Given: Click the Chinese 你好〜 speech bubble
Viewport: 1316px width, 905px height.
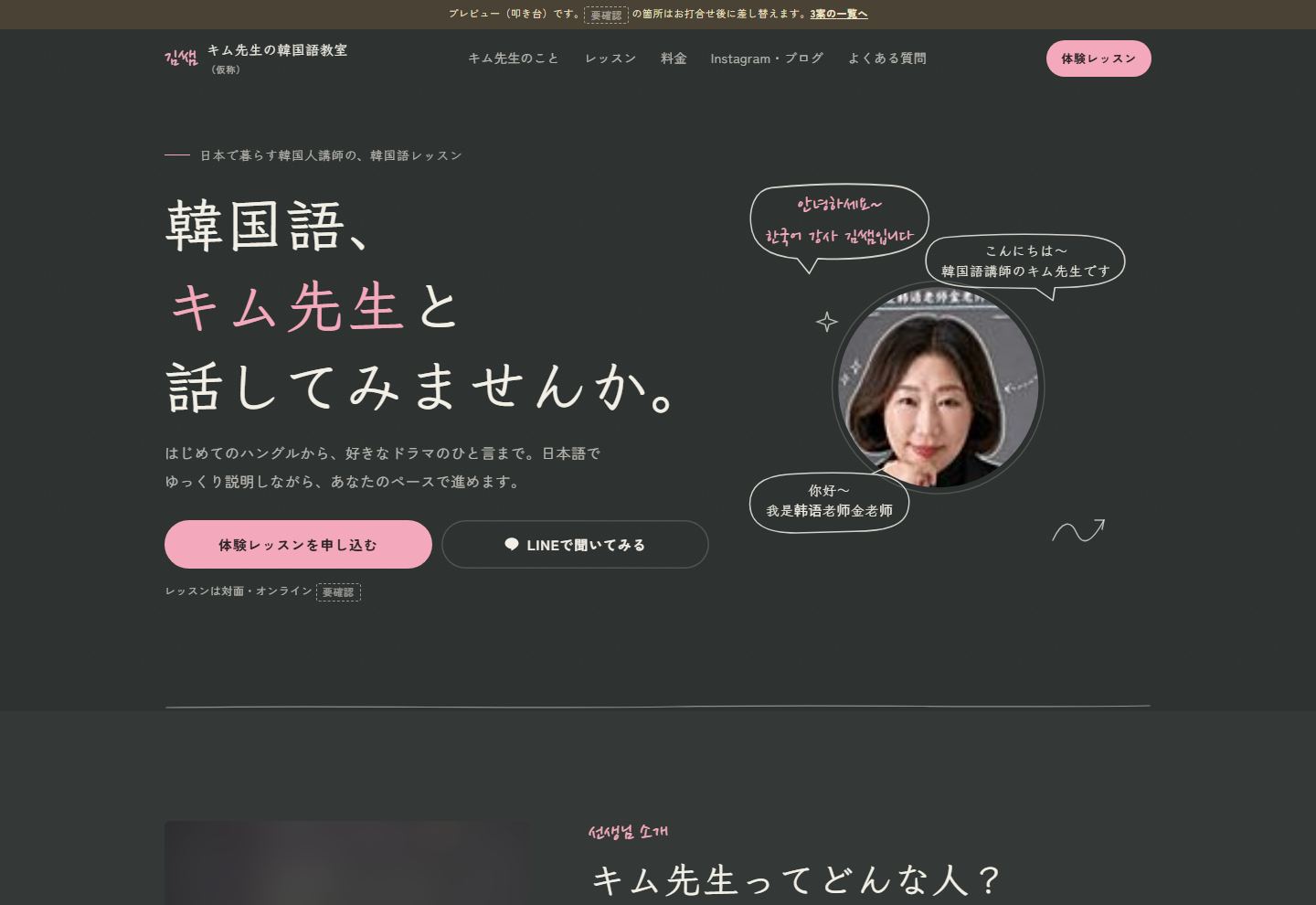Looking at the screenshot, I should pos(829,501).
